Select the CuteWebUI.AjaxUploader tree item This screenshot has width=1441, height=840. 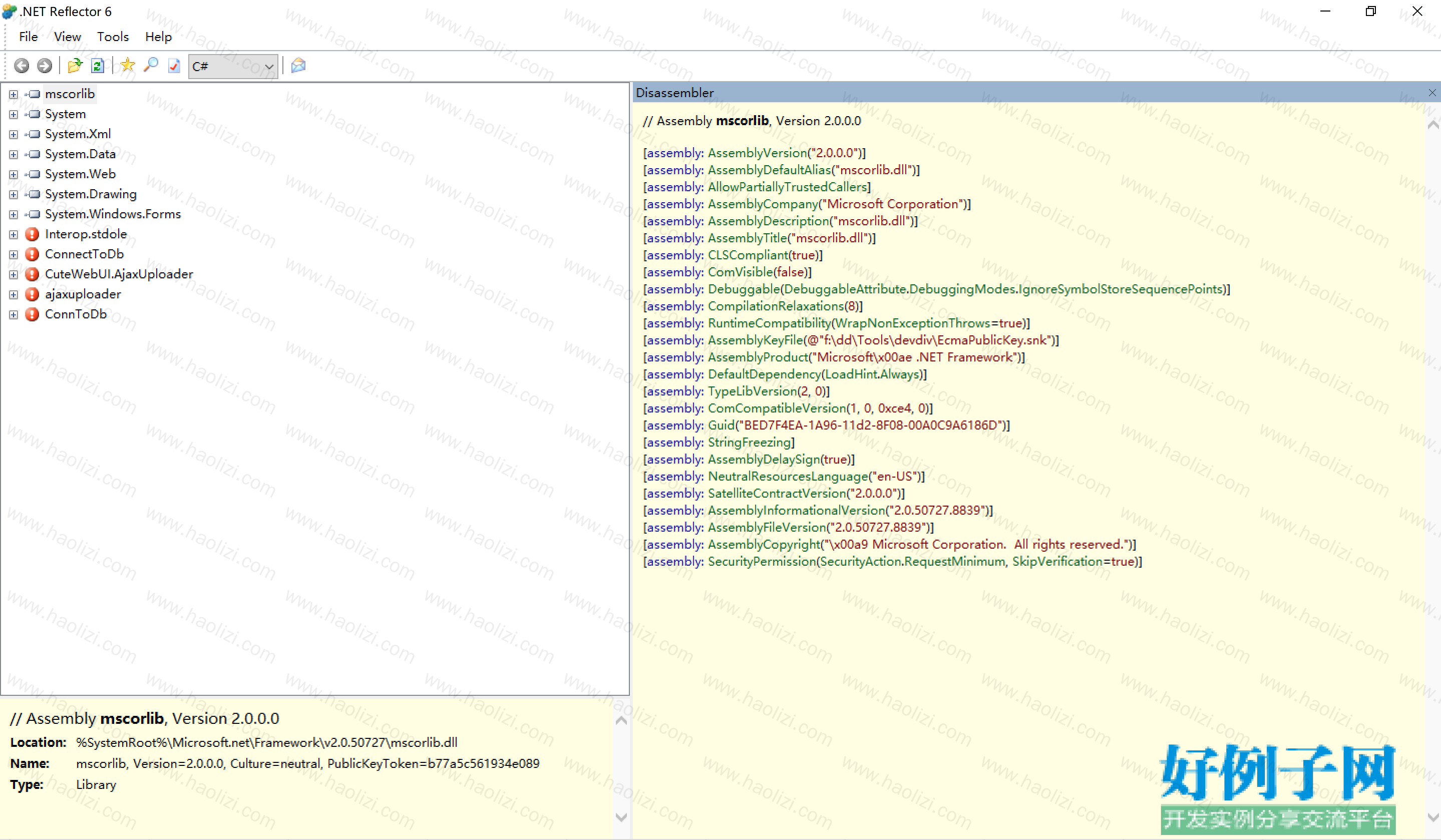119,274
